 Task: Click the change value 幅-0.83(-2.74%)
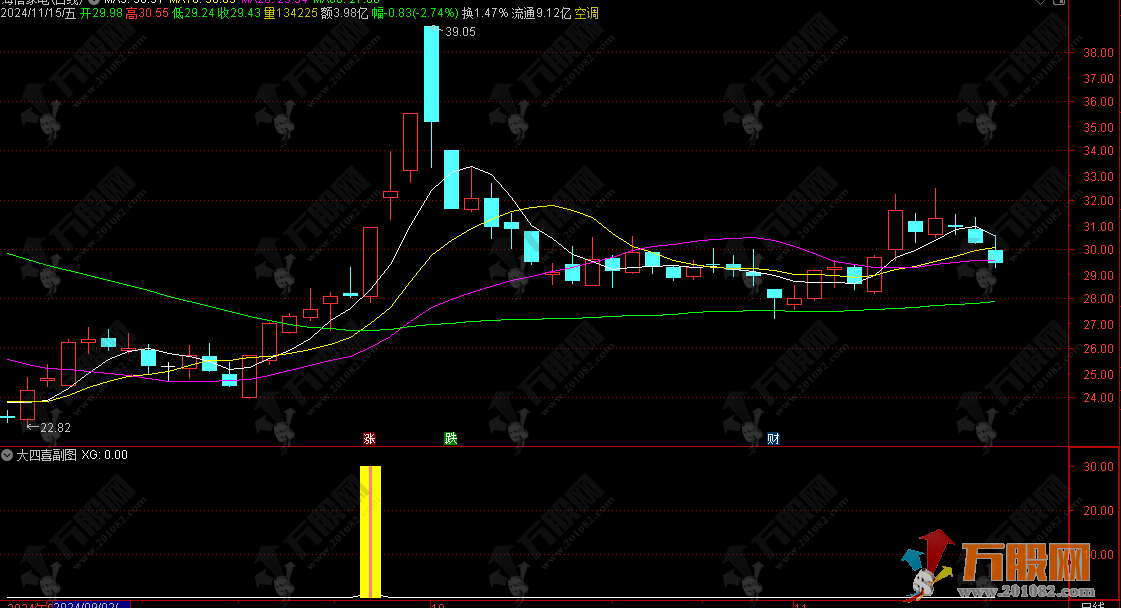(x=415, y=13)
